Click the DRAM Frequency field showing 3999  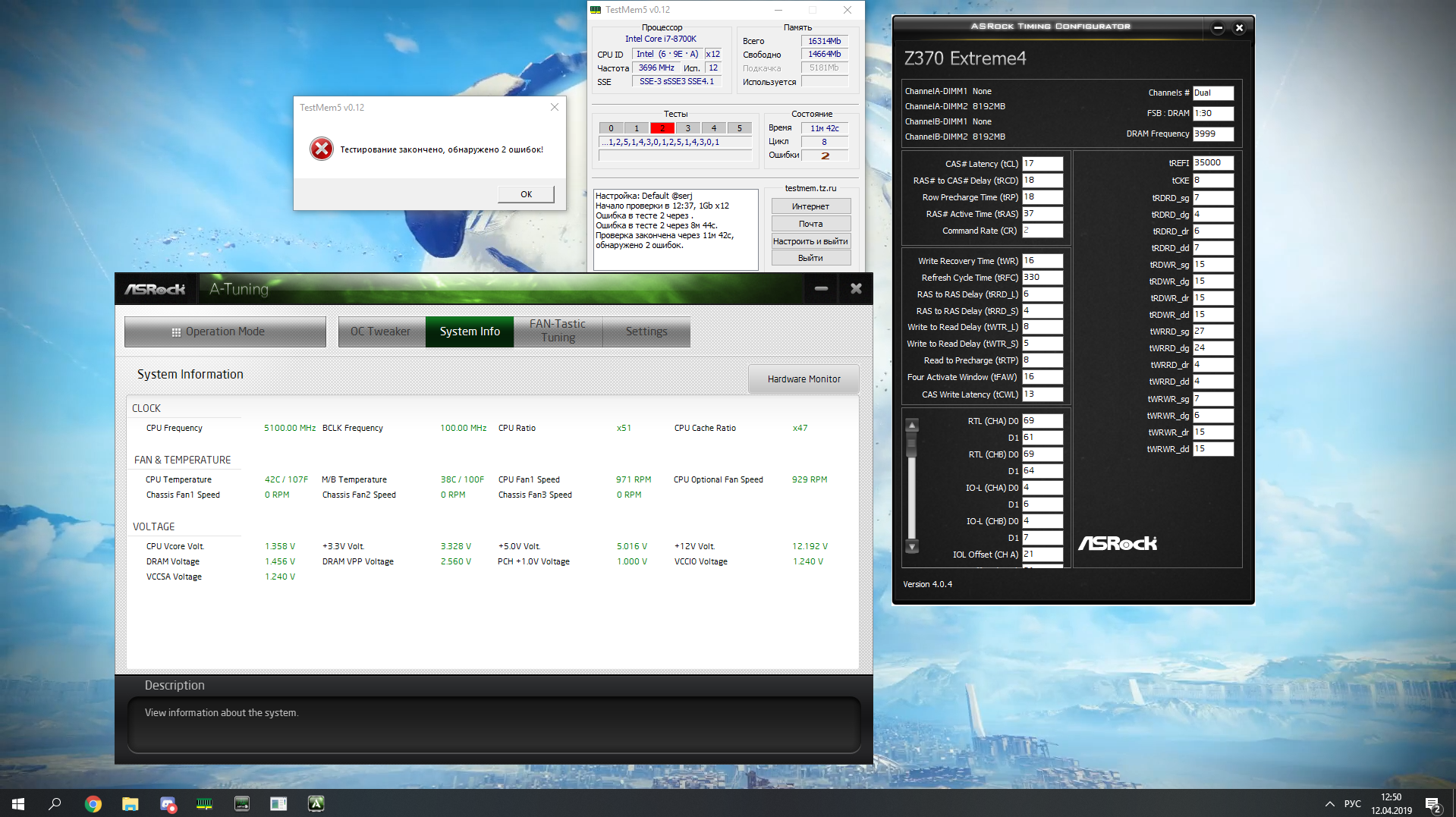(1213, 134)
